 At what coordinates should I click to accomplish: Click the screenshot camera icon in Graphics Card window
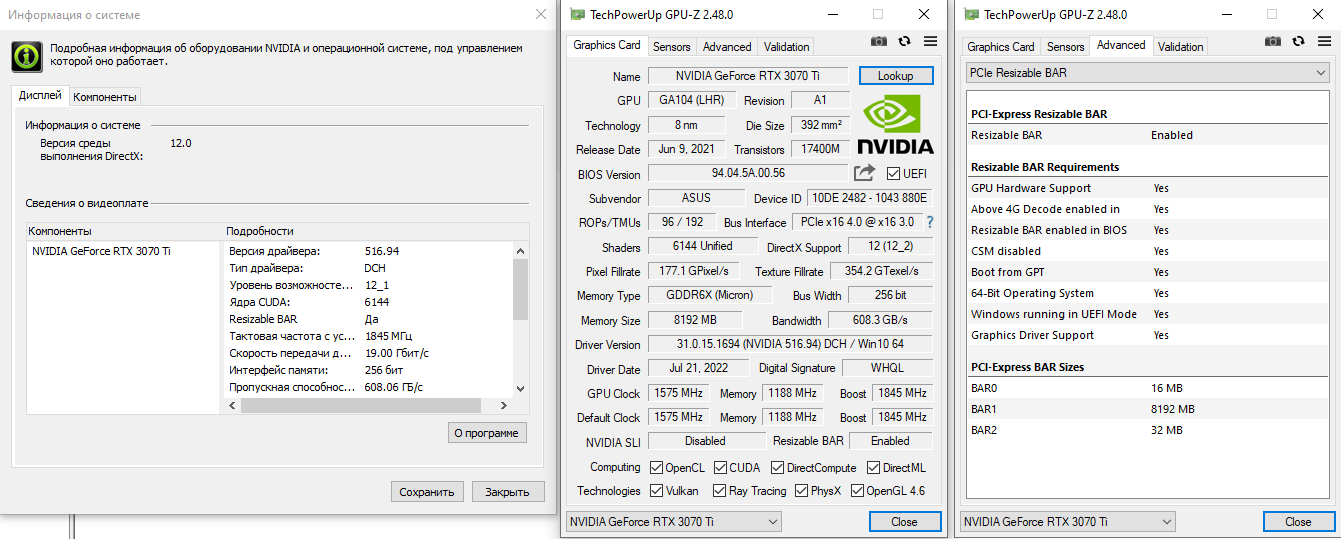tap(878, 41)
